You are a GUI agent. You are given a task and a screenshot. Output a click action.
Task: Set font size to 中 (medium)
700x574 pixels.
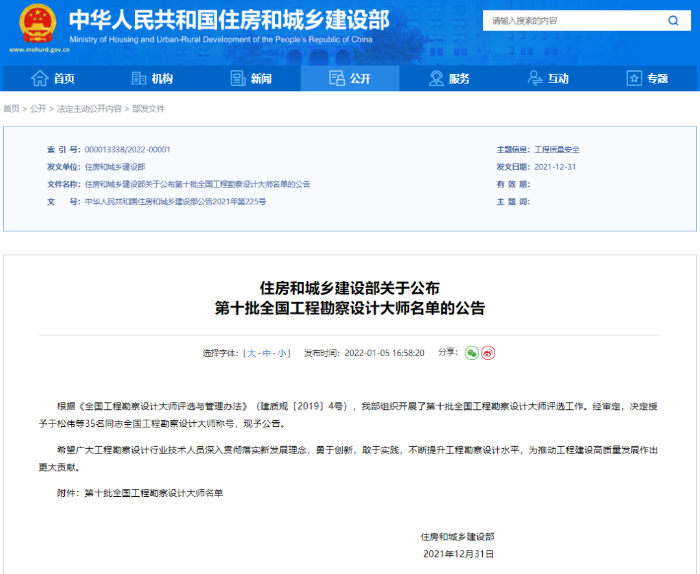(267, 353)
